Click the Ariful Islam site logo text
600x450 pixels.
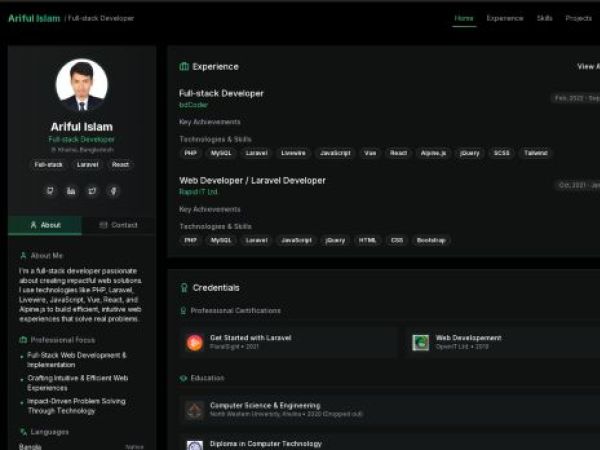pos(34,18)
